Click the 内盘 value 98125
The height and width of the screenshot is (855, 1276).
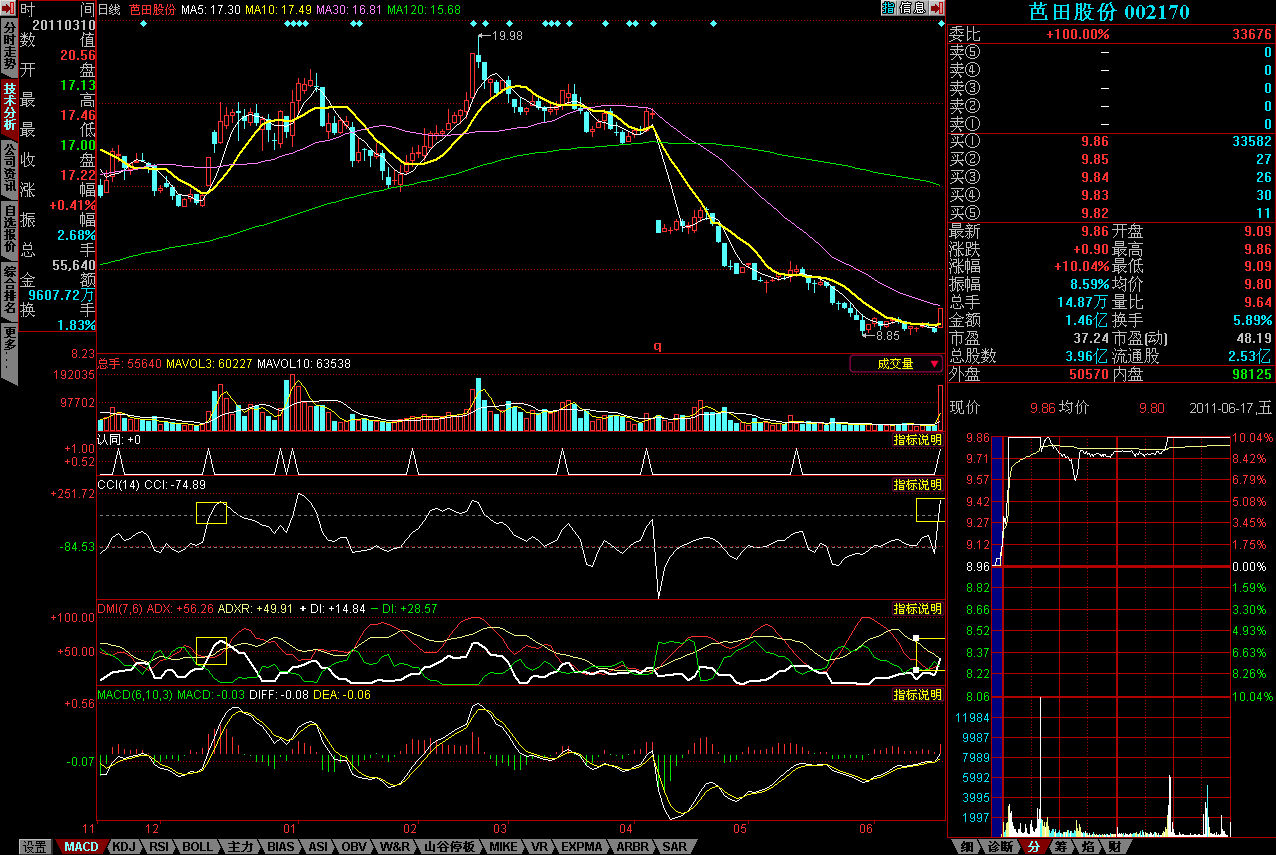1251,374
